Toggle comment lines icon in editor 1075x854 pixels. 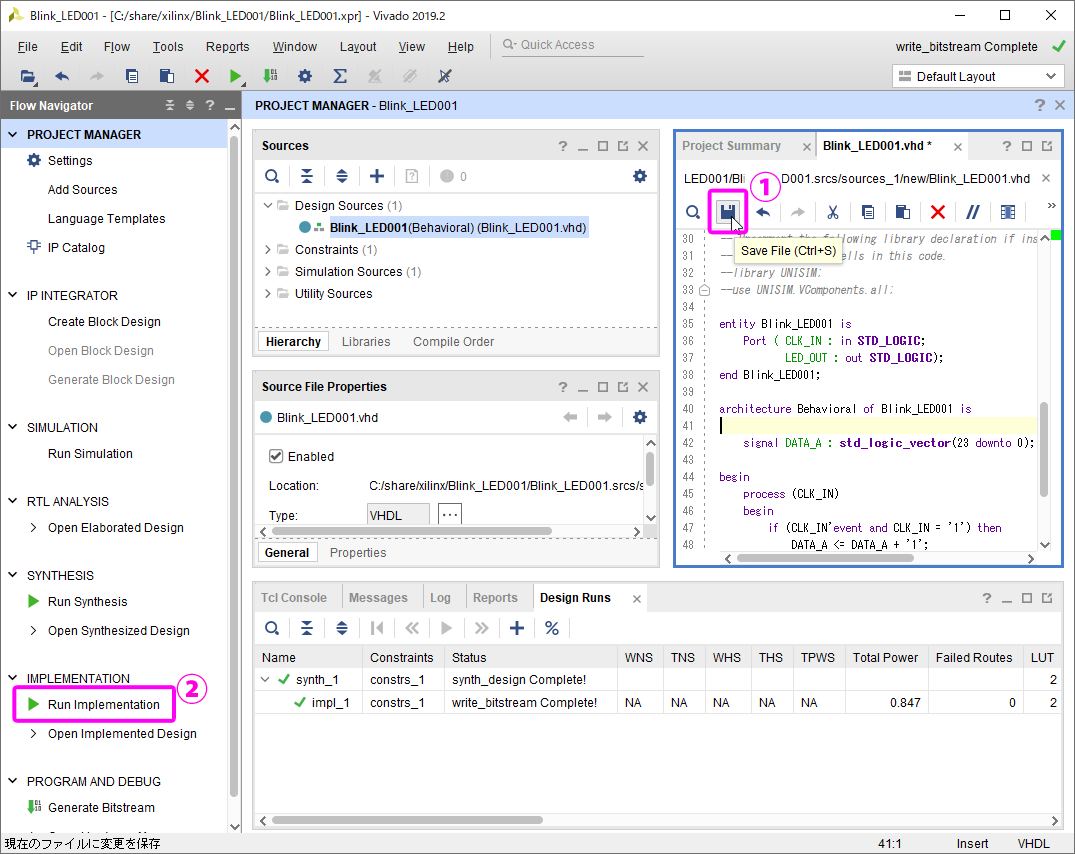972,212
